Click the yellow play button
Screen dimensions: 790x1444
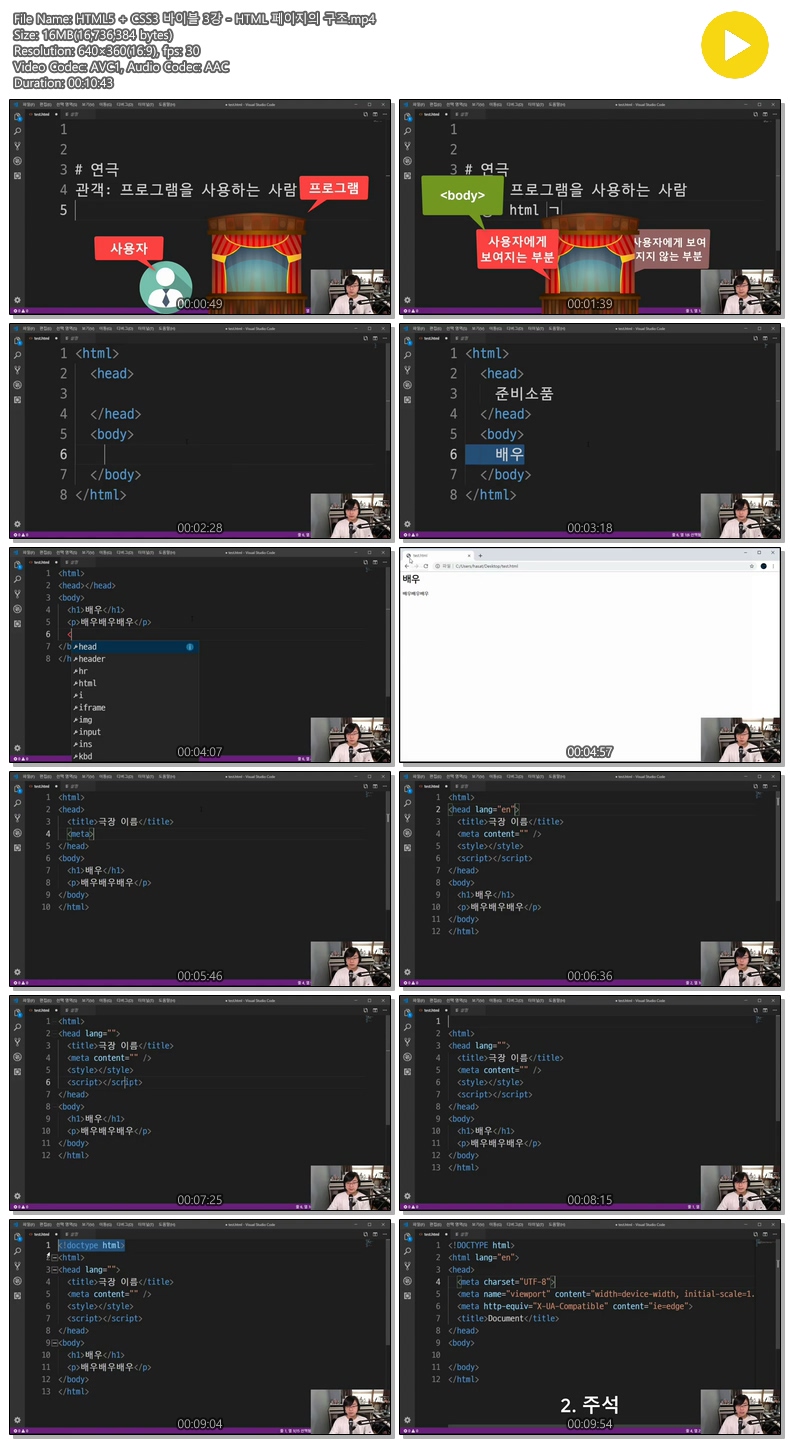click(735, 45)
